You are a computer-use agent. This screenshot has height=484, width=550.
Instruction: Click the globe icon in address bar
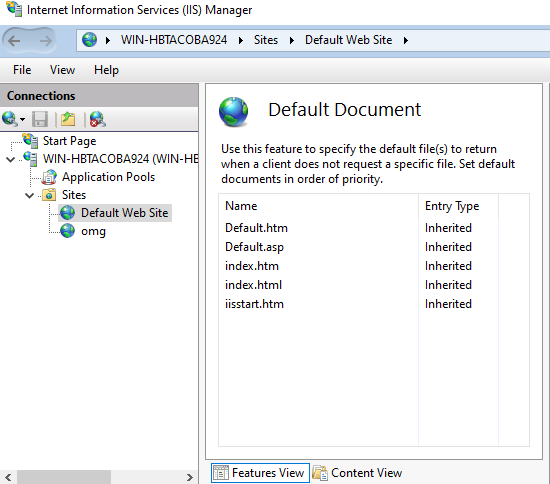point(89,40)
